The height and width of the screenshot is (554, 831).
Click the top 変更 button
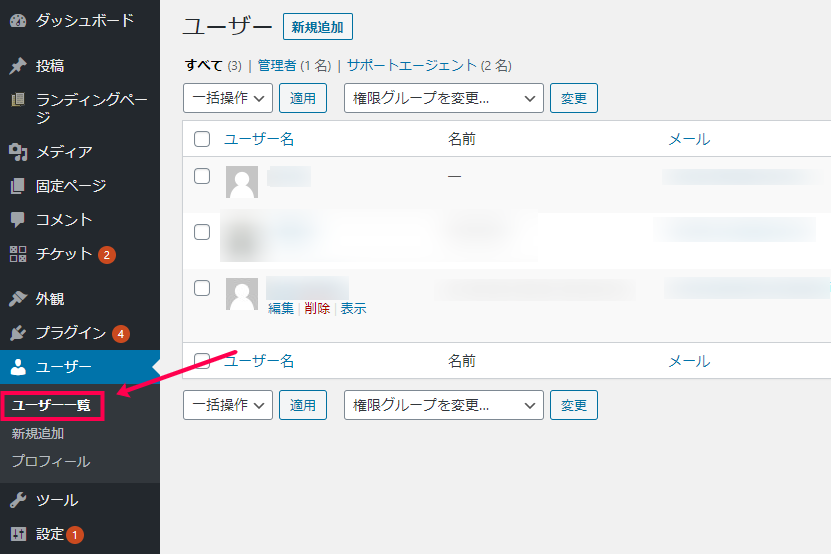[573, 98]
